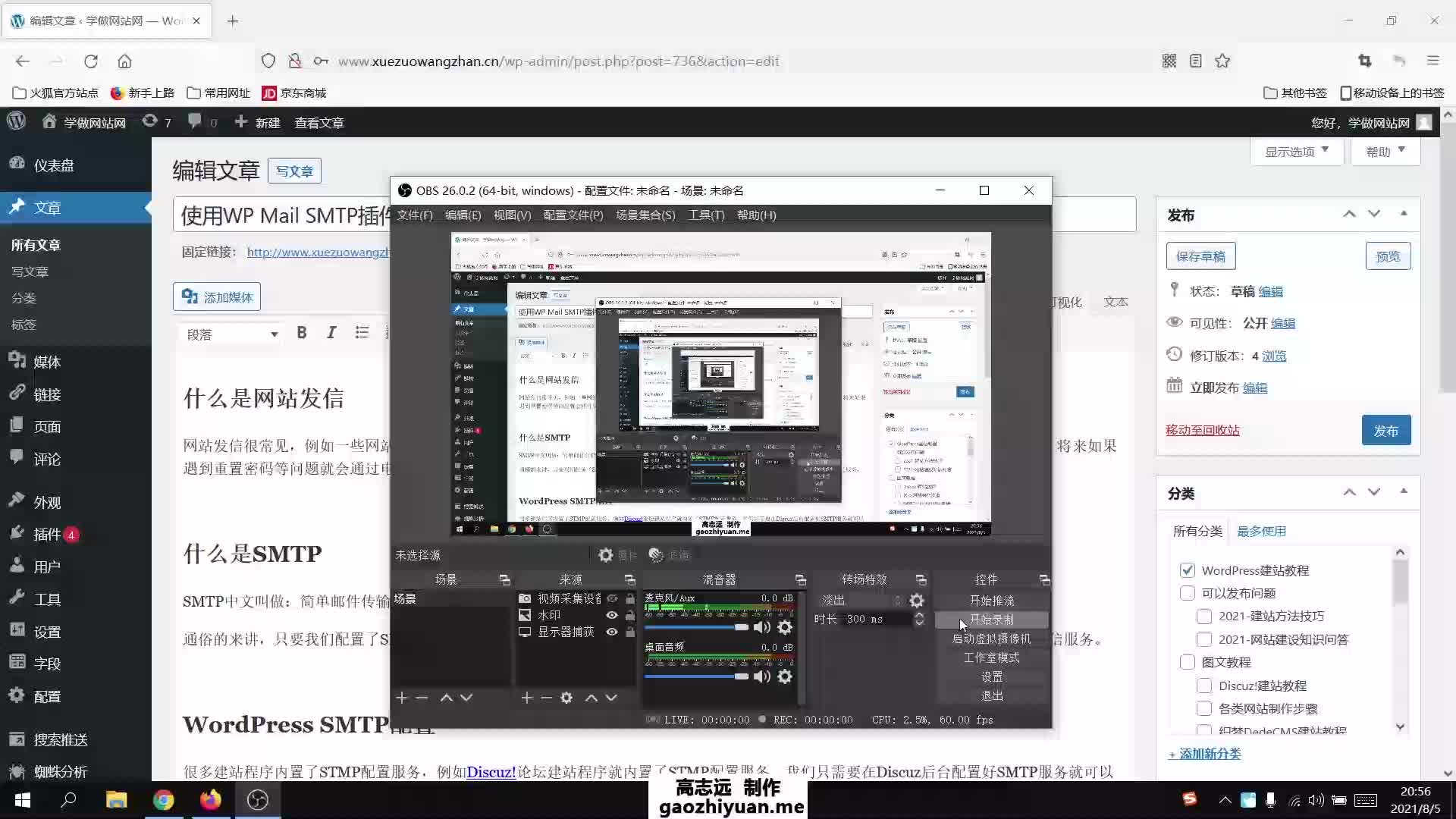Bookmark page with Firefox star icon
This screenshot has width=1456, height=819.
pos(1222,61)
